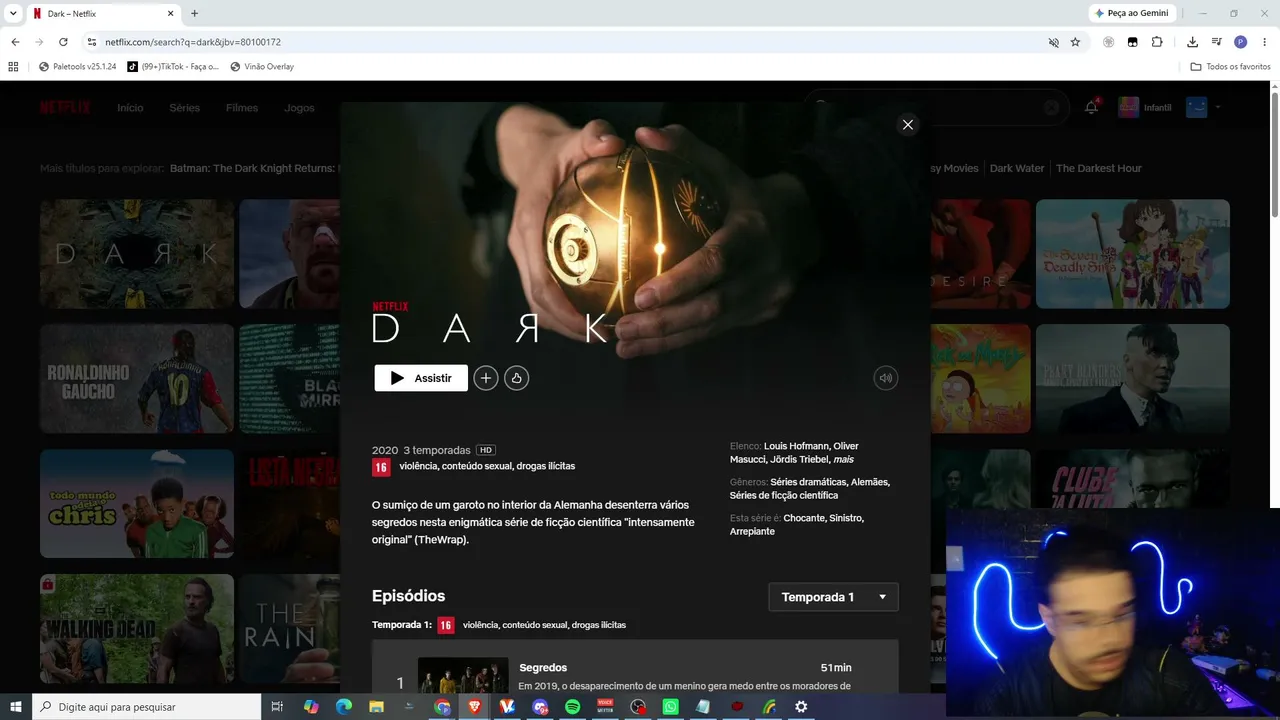Open The Walking Dead thumbnail
The width and height of the screenshot is (1280, 720).
(137, 628)
